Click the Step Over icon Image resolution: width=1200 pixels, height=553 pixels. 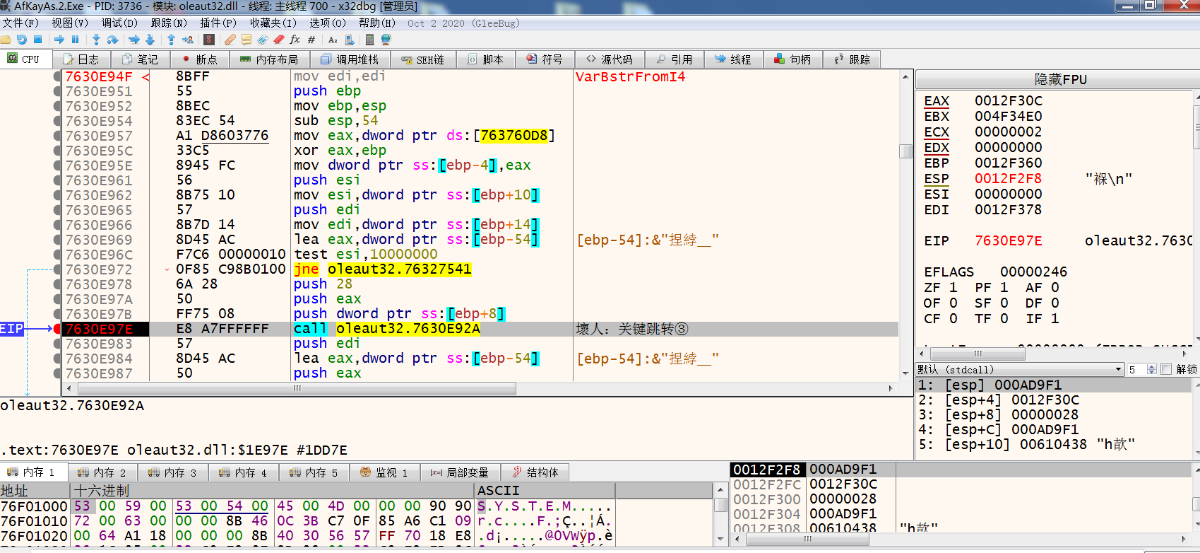(112, 40)
